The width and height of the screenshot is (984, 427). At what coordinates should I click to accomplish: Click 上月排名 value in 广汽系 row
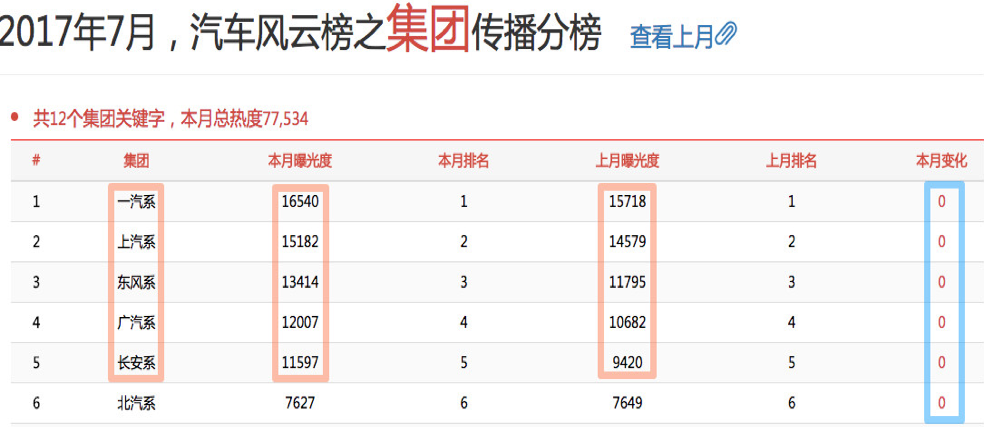(x=791, y=322)
